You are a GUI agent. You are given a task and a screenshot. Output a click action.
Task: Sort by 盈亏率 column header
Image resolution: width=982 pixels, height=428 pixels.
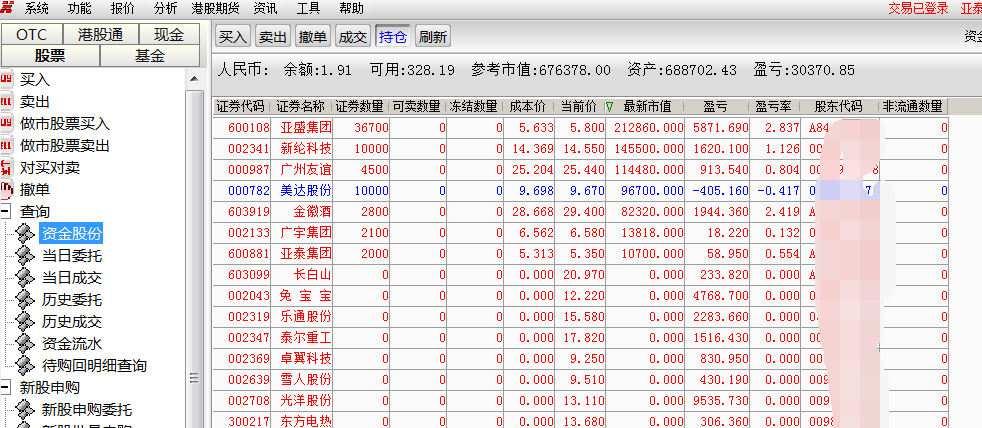(773, 107)
